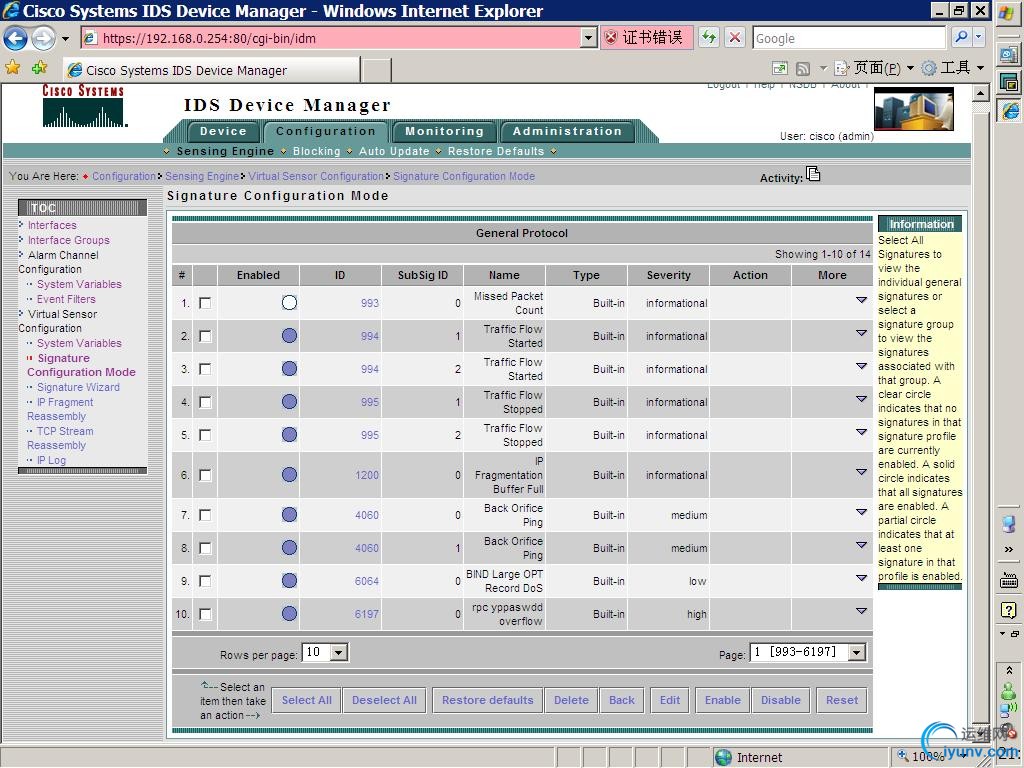Viewport: 1024px width, 768px height.
Task: Click the Enable button
Action: click(722, 700)
